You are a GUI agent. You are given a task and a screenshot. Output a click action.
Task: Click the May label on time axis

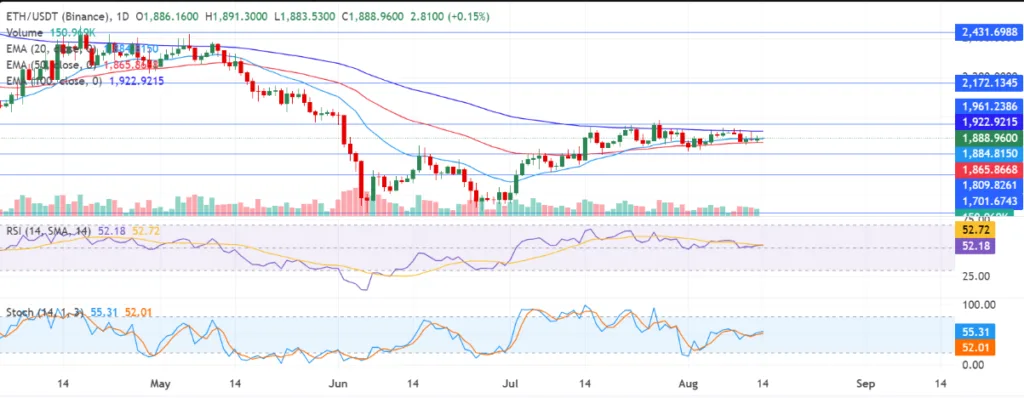[x=161, y=384]
